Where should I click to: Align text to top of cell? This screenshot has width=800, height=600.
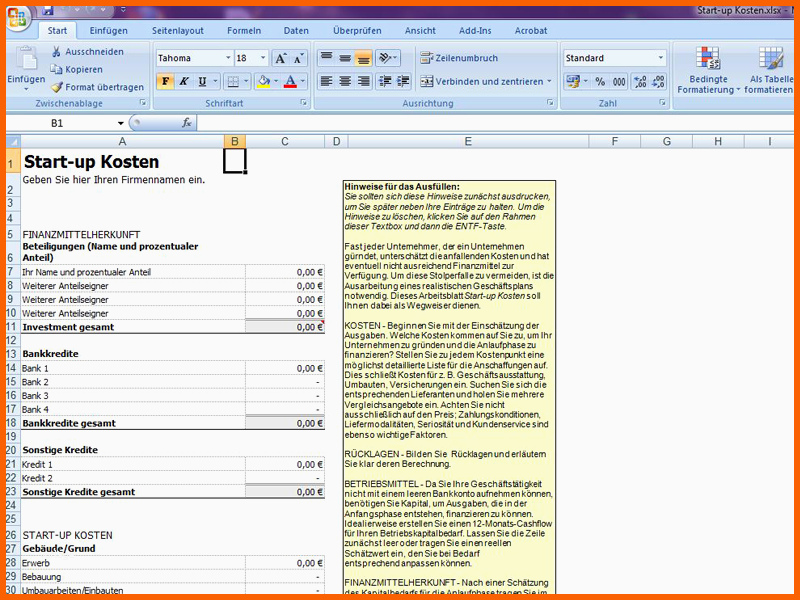[x=327, y=58]
